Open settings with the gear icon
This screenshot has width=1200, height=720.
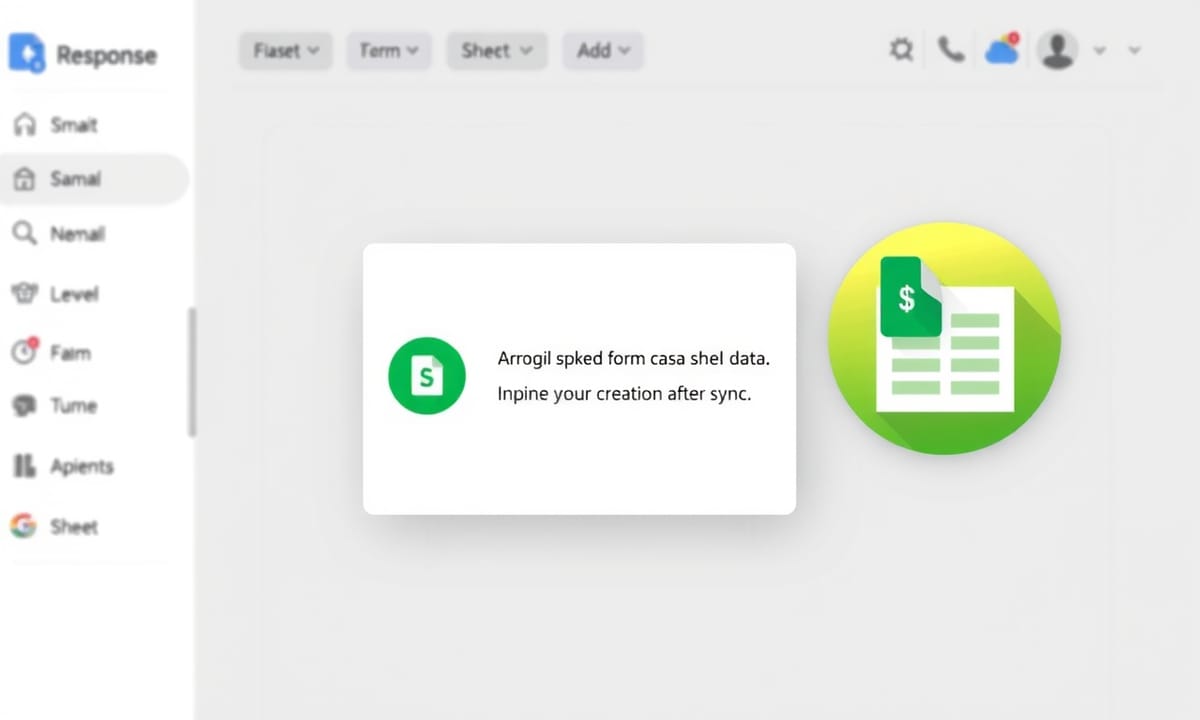point(901,50)
